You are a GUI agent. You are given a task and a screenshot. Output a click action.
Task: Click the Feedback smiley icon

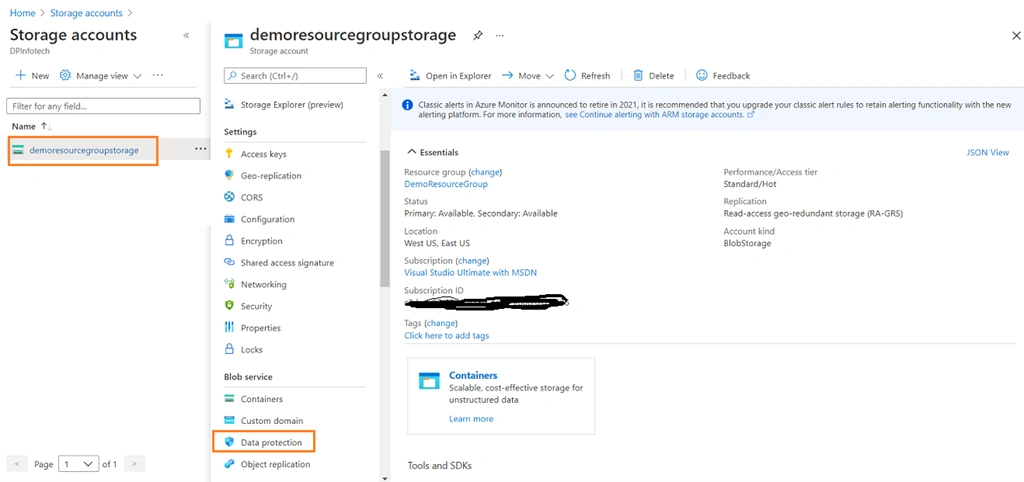(x=702, y=76)
